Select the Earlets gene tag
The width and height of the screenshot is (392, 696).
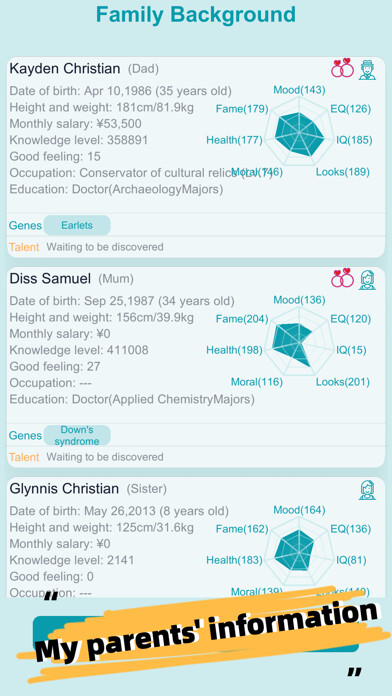coord(77,225)
